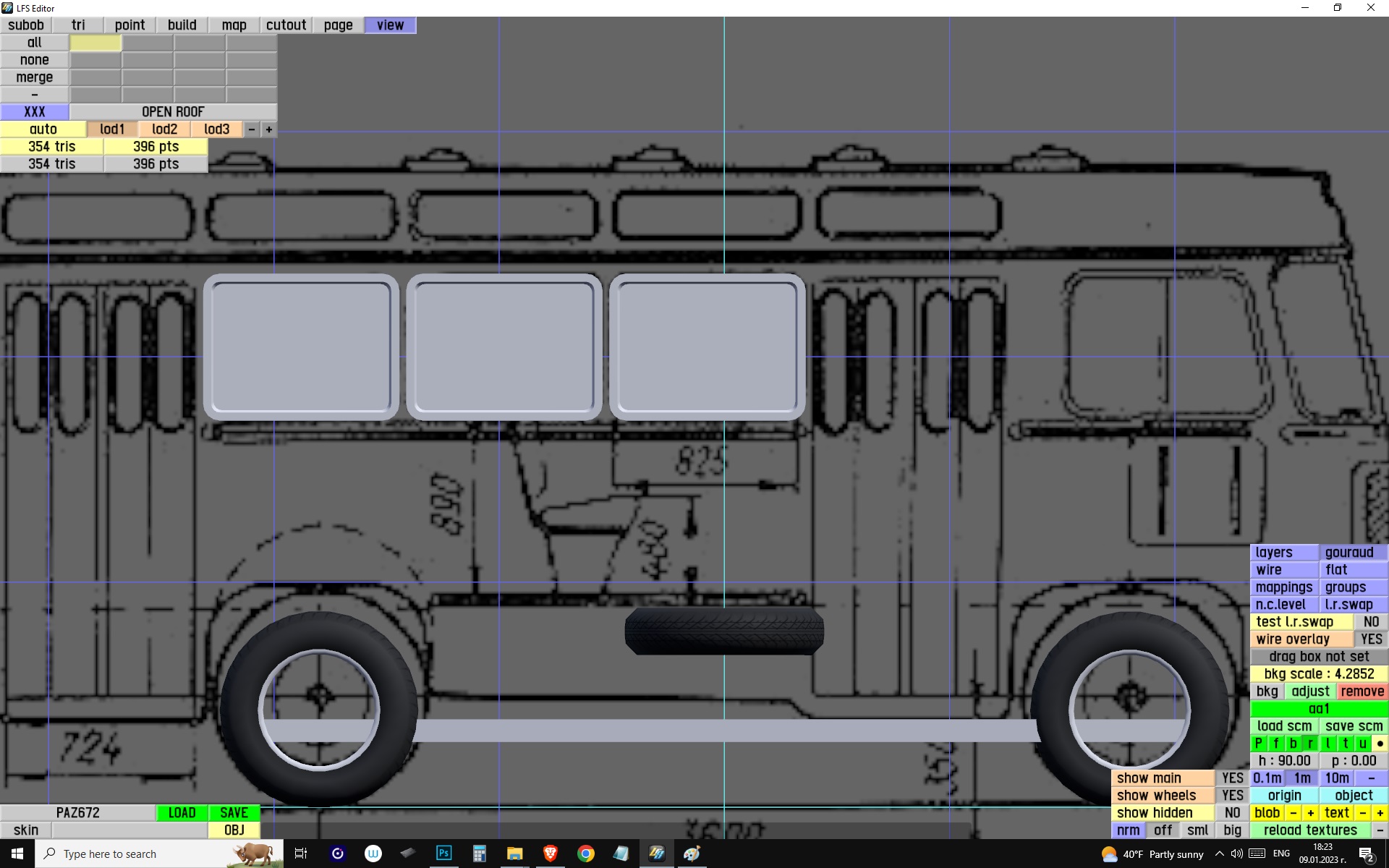The height and width of the screenshot is (868, 1389).
Task: Switch to front view with 'f' button
Action: click(1275, 743)
